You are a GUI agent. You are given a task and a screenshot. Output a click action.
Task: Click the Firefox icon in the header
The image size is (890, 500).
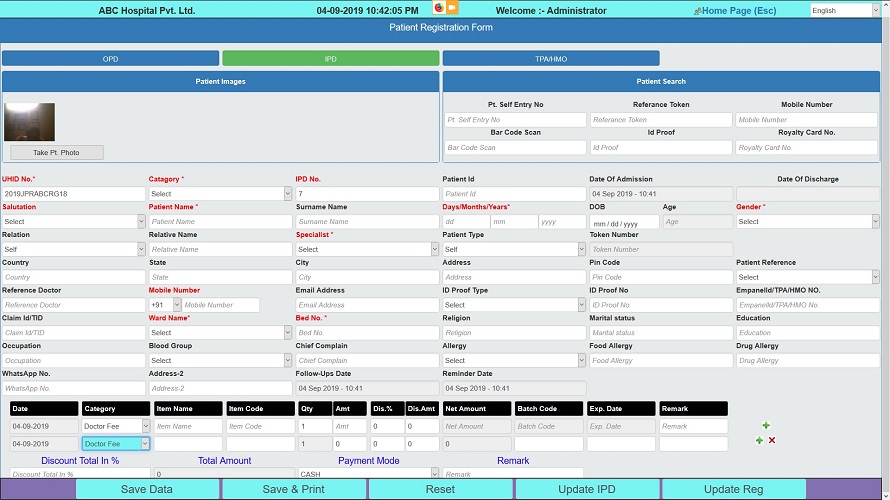[438, 8]
